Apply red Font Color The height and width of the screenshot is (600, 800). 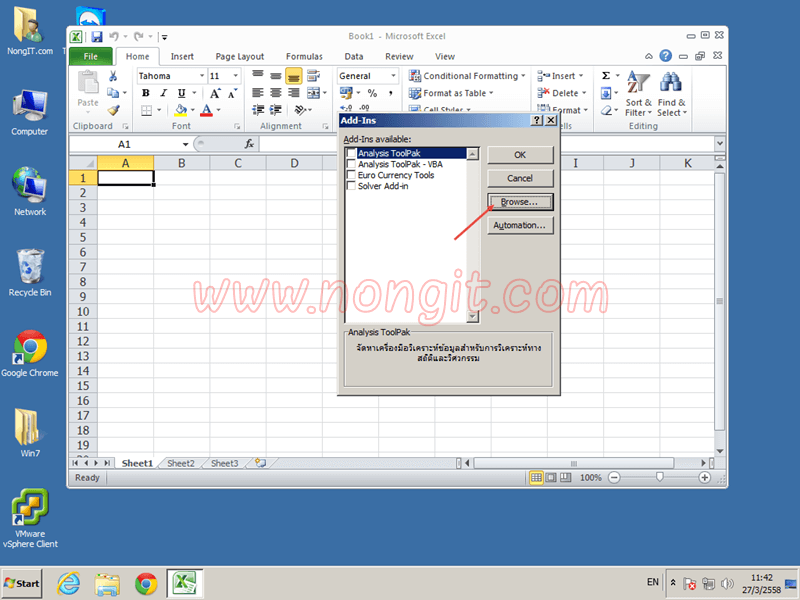(x=206, y=110)
